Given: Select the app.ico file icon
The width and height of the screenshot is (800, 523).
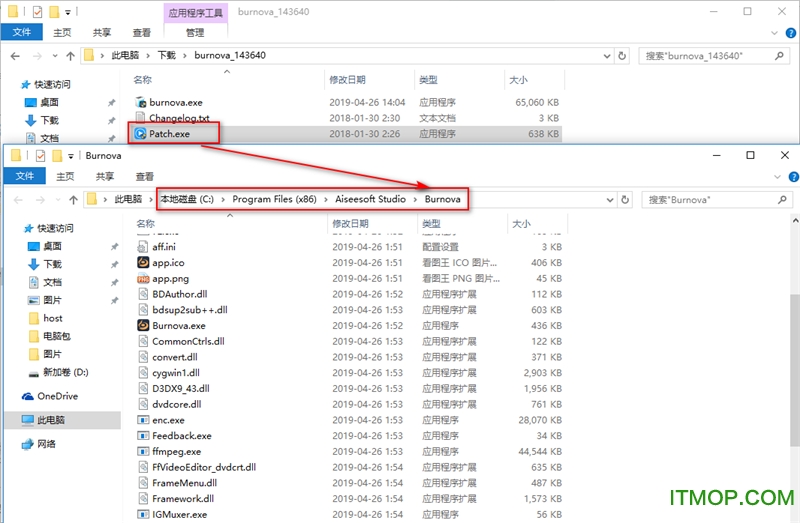Looking at the screenshot, I should 143,262.
